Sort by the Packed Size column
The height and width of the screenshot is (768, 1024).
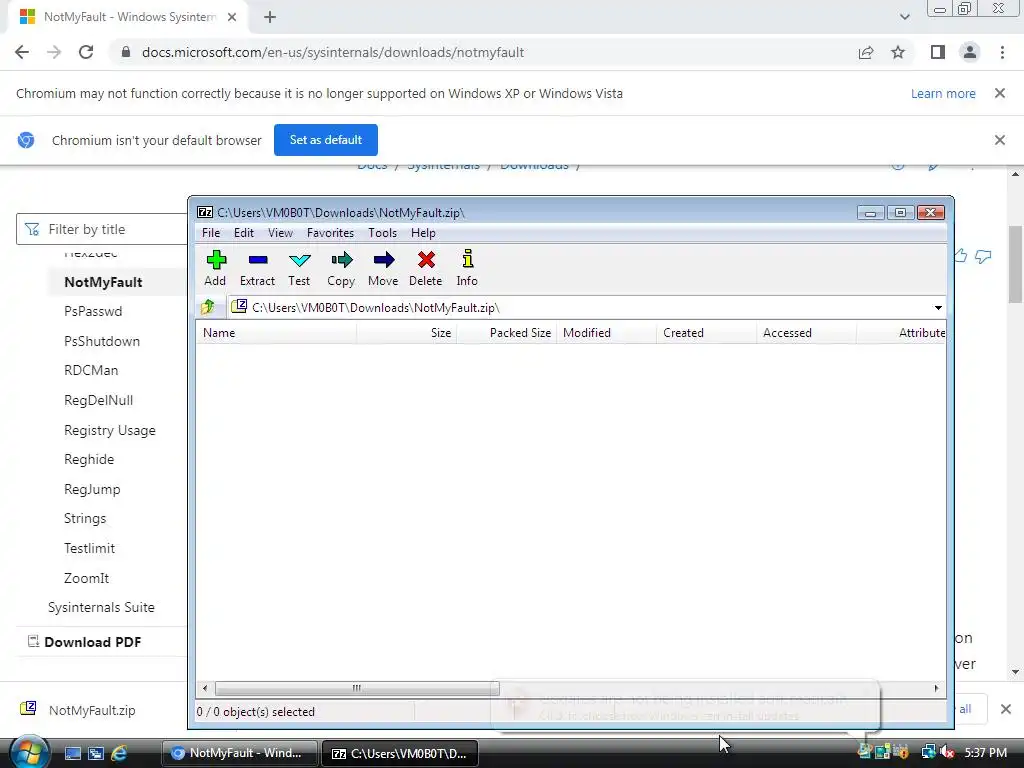(x=506, y=333)
